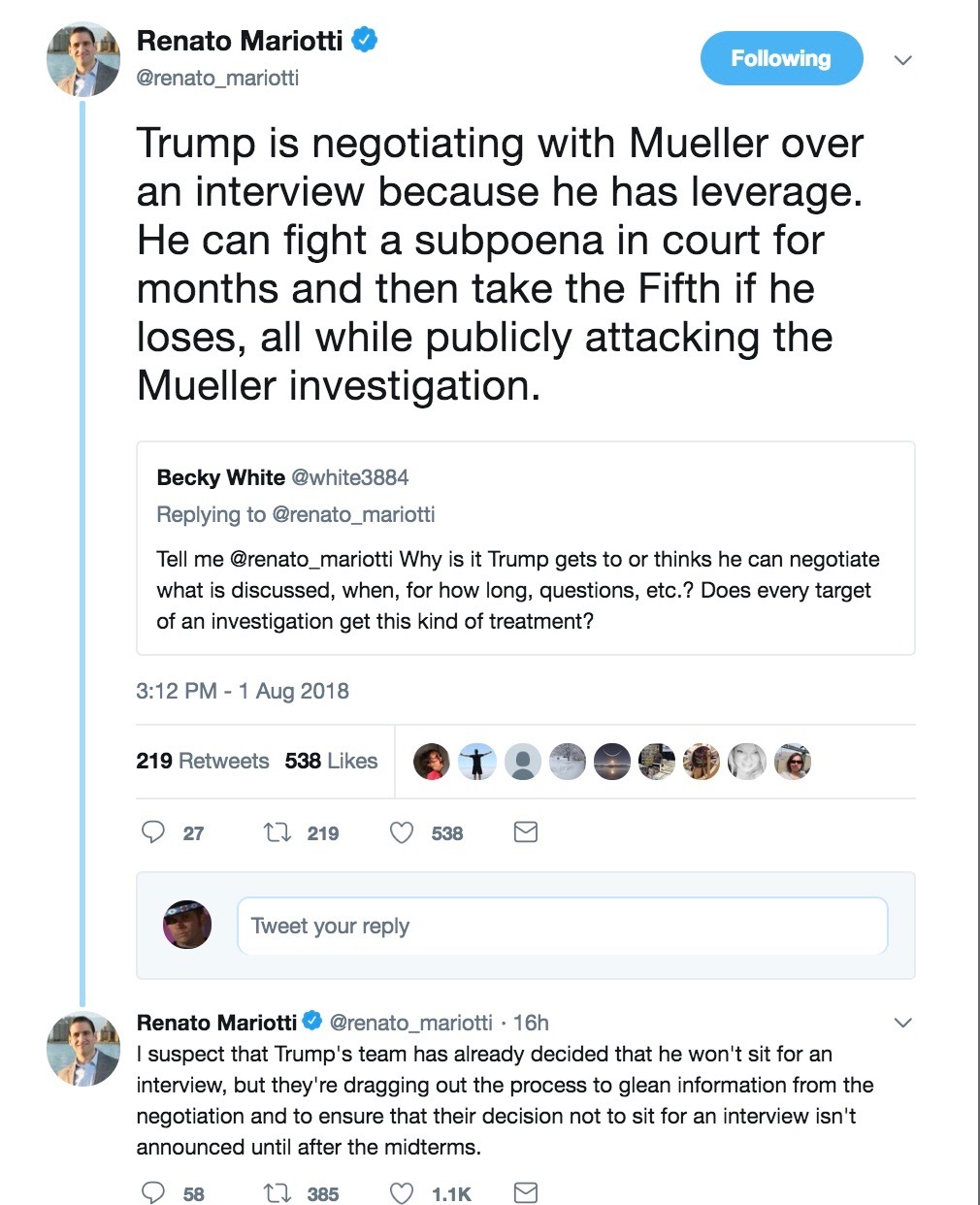Image resolution: width=980 pixels, height=1205 pixels.
Task: Click the envelope icon under the follow-up tweet
Action: (525, 1192)
